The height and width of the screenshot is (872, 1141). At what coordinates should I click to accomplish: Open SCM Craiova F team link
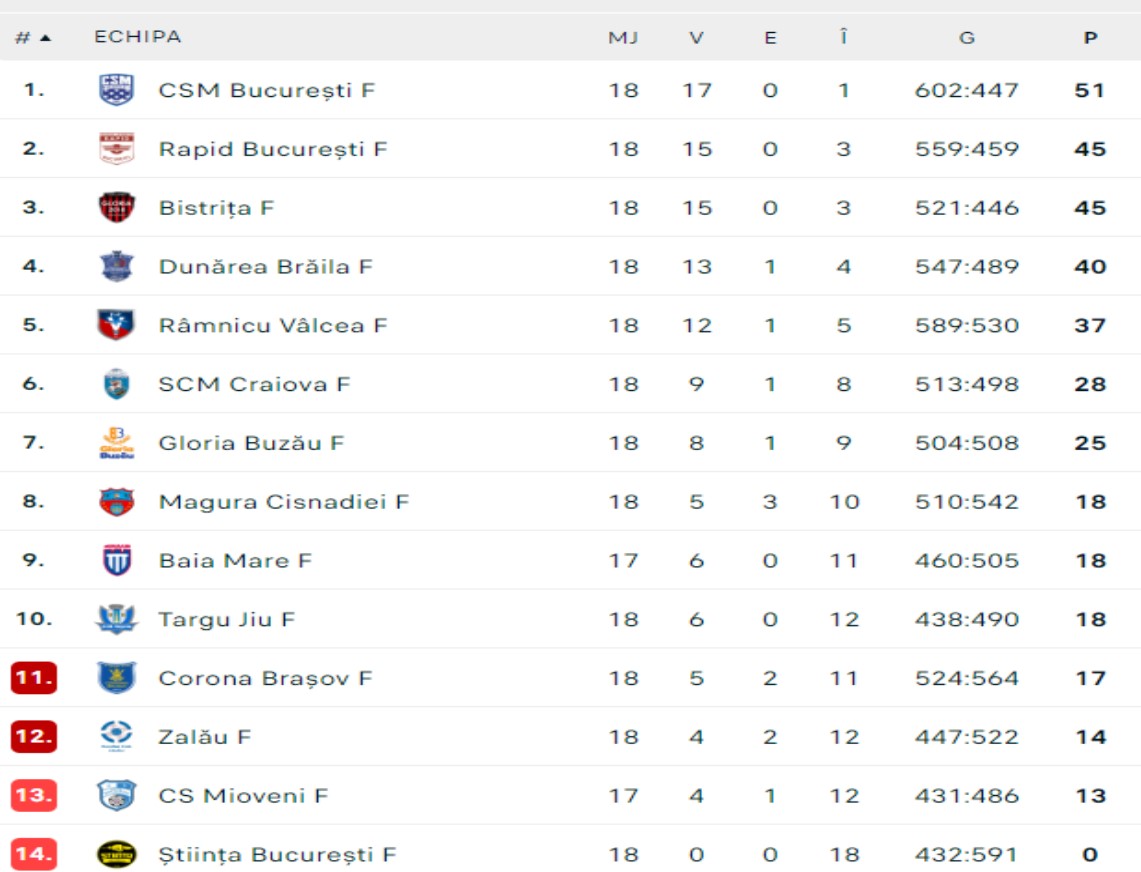click(254, 384)
